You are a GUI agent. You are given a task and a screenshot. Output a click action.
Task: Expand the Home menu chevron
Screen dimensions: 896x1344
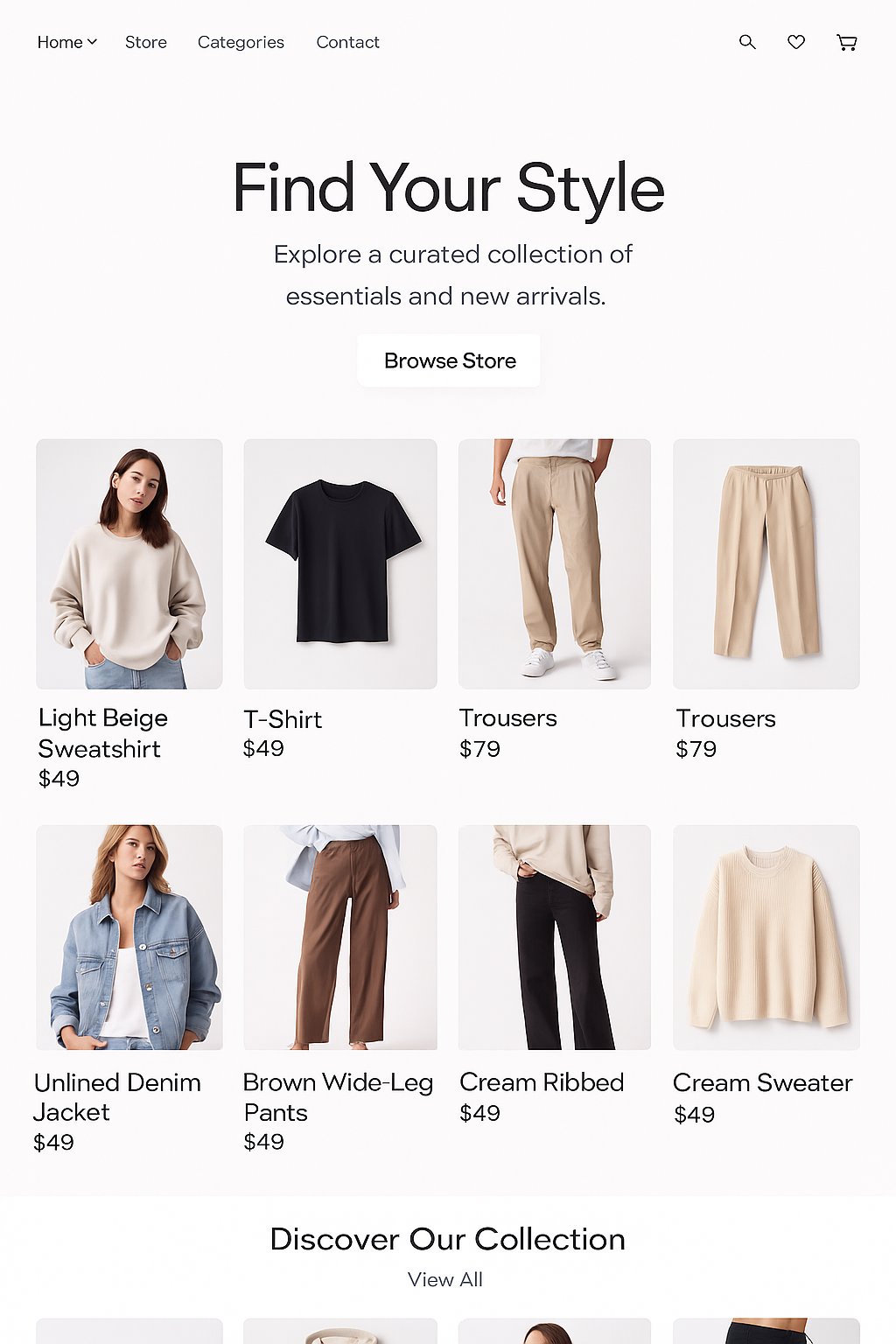click(x=92, y=42)
